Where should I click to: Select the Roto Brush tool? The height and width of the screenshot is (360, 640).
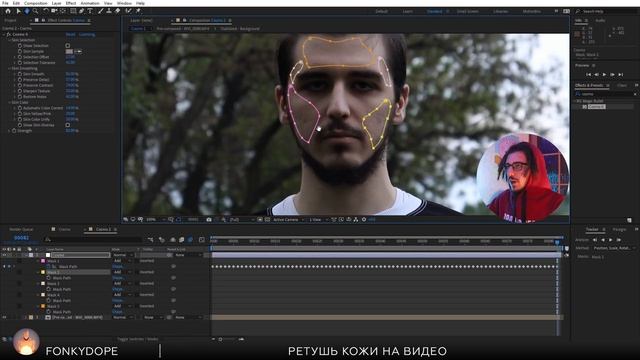coord(129,11)
